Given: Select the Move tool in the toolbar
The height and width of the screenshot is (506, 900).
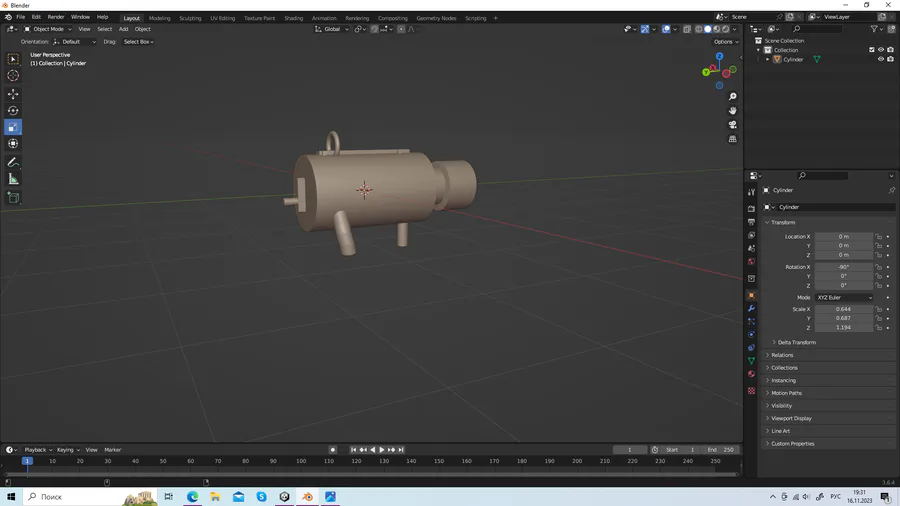Looking at the screenshot, I should (13, 94).
